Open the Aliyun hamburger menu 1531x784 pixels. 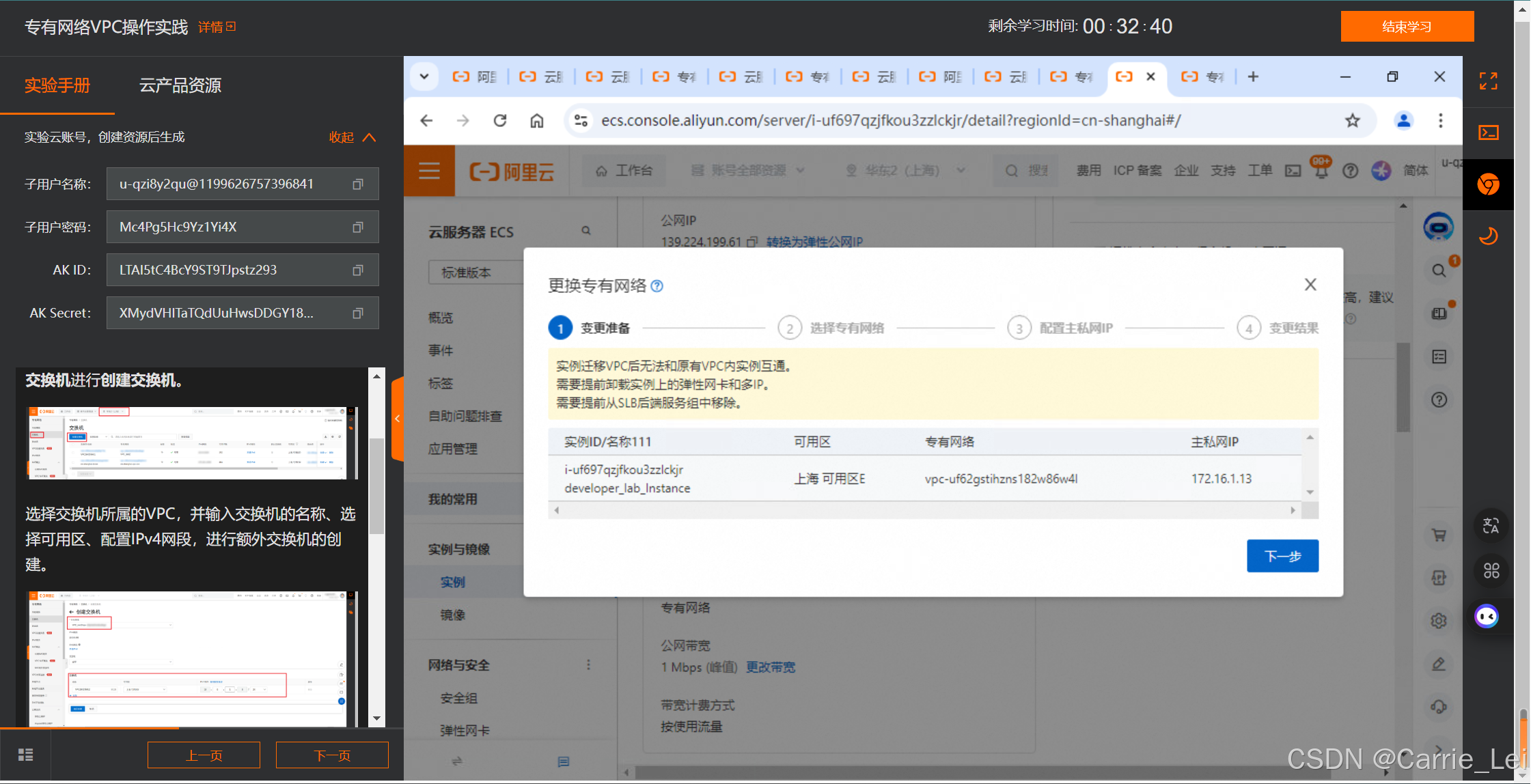[x=429, y=170]
